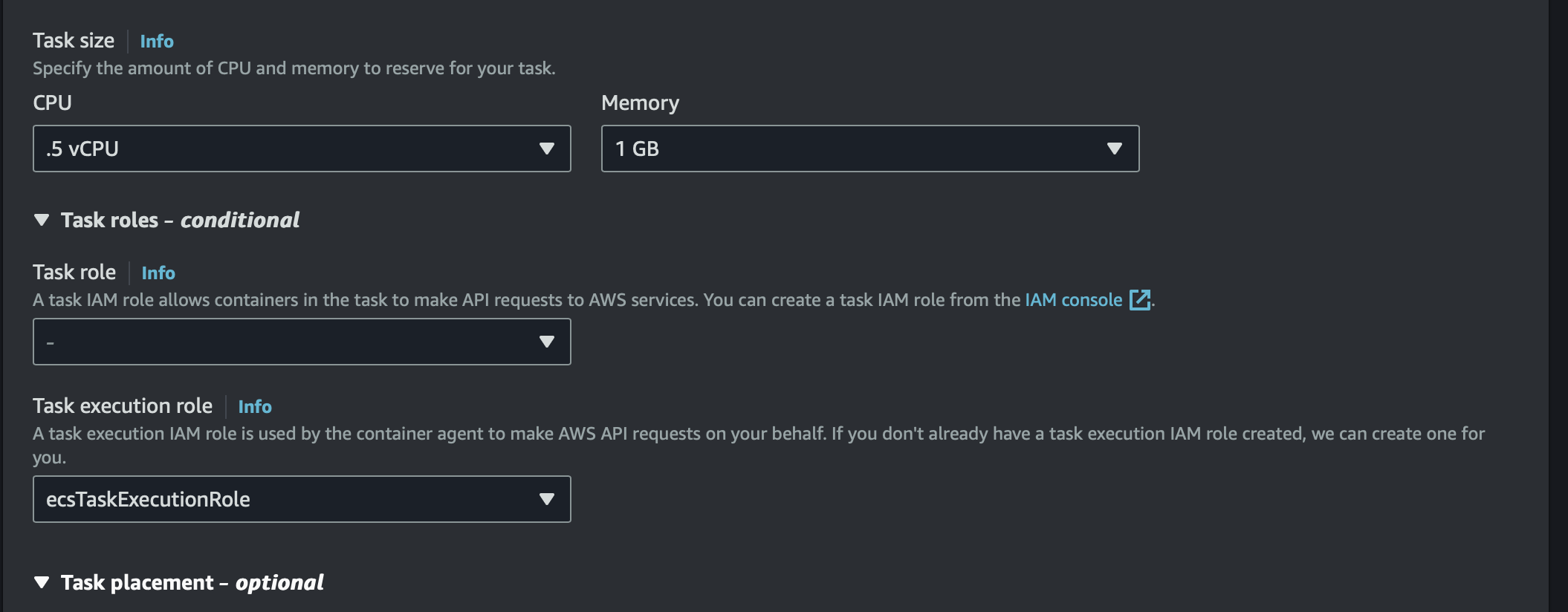Click the Memory dropdown arrow icon
Image resolution: width=1568 pixels, height=612 pixels.
click(1115, 149)
